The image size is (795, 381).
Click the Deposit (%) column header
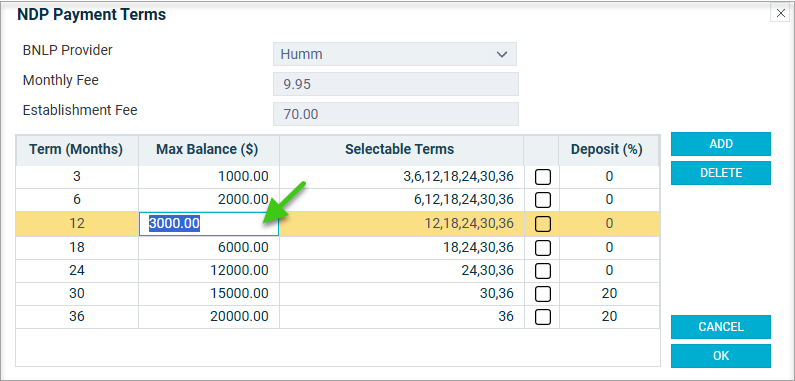coord(608,150)
